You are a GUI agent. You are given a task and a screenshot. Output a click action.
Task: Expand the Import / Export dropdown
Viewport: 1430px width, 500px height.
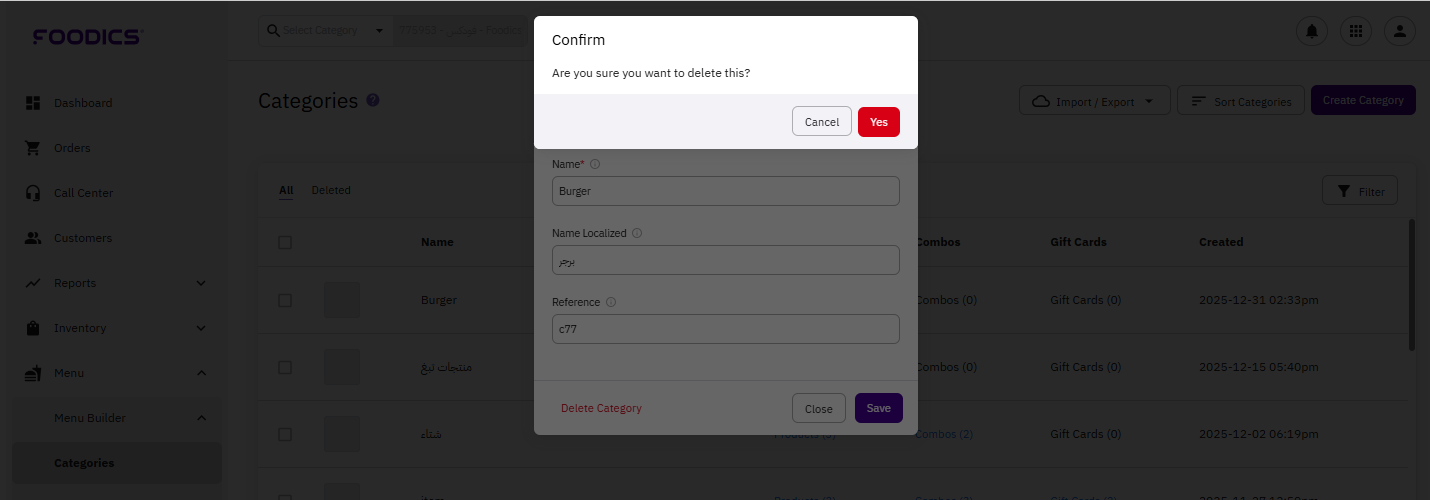[x=1094, y=101]
